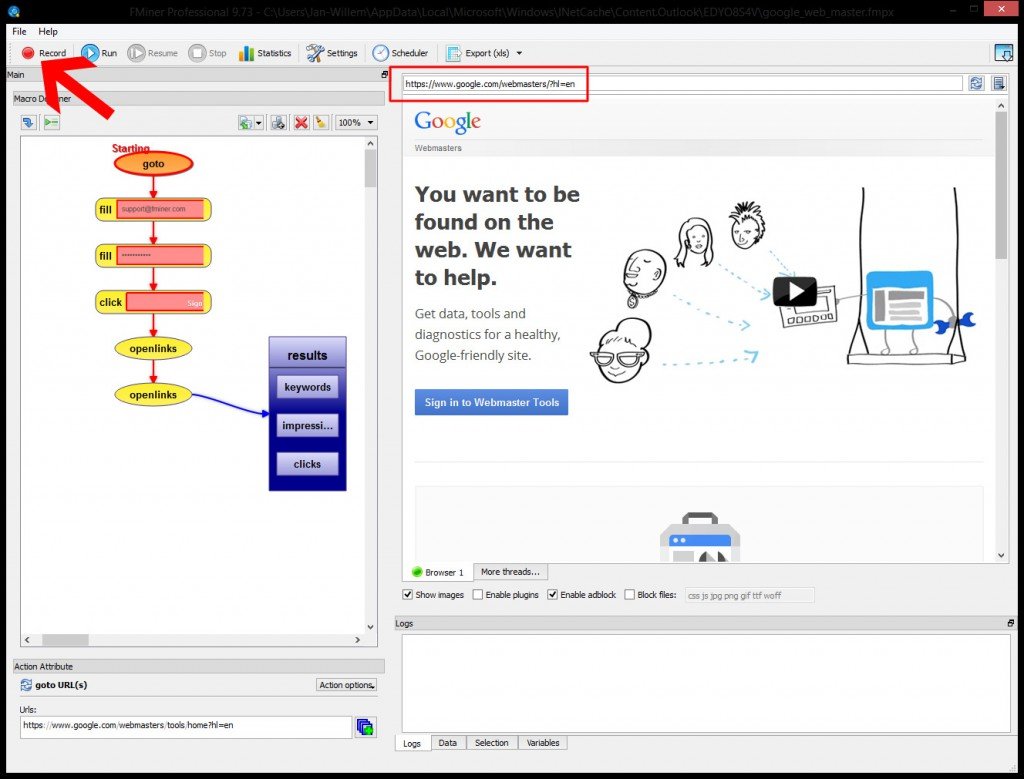Open the Scheduler
1024x779 pixels.
click(x=400, y=53)
